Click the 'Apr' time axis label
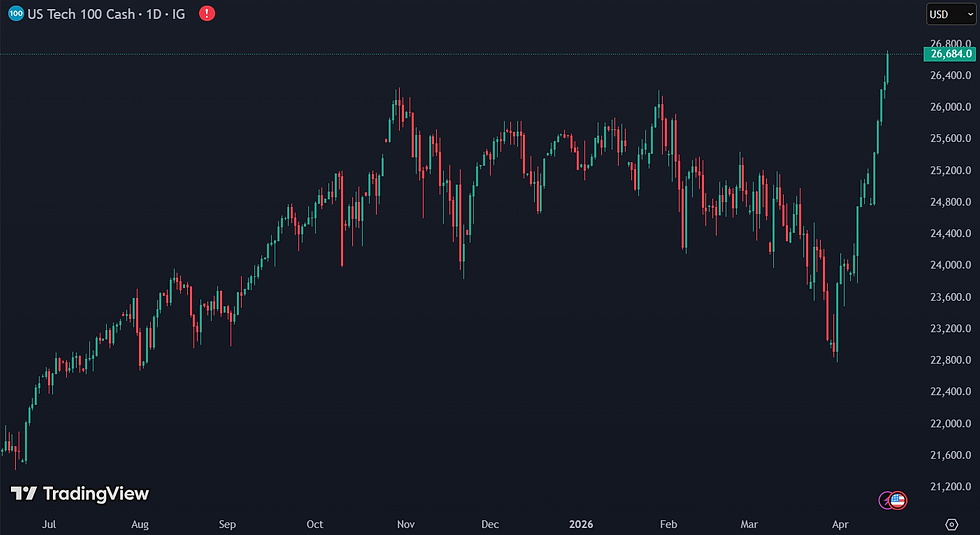 pyautogui.click(x=840, y=524)
